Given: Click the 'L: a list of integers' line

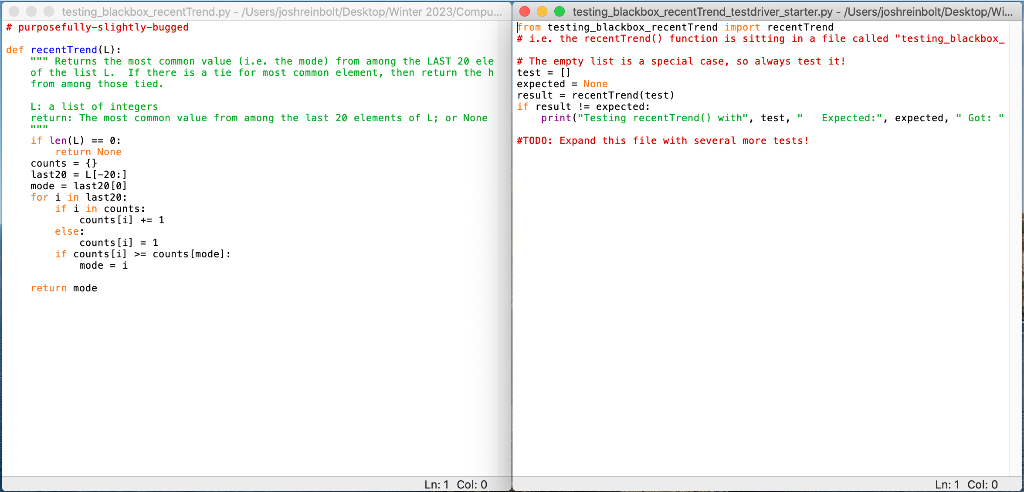Looking at the screenshot, I should 94,107.
